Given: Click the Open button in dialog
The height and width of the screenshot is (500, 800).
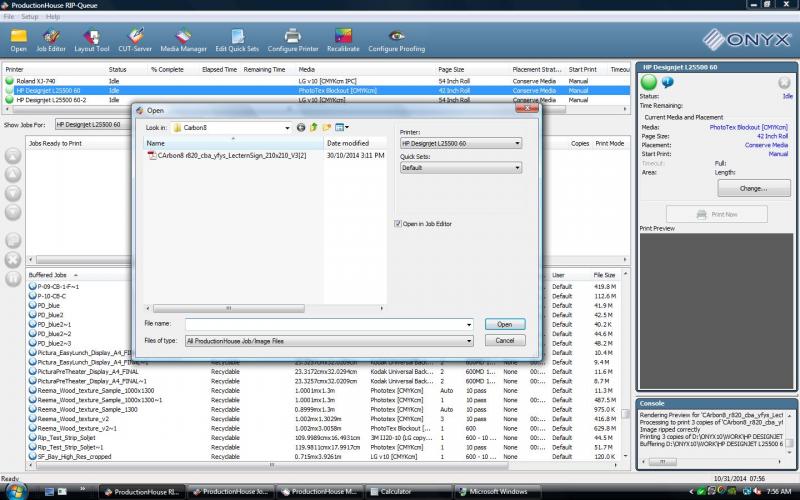Looking at the screenshot, I should [505, 324].
